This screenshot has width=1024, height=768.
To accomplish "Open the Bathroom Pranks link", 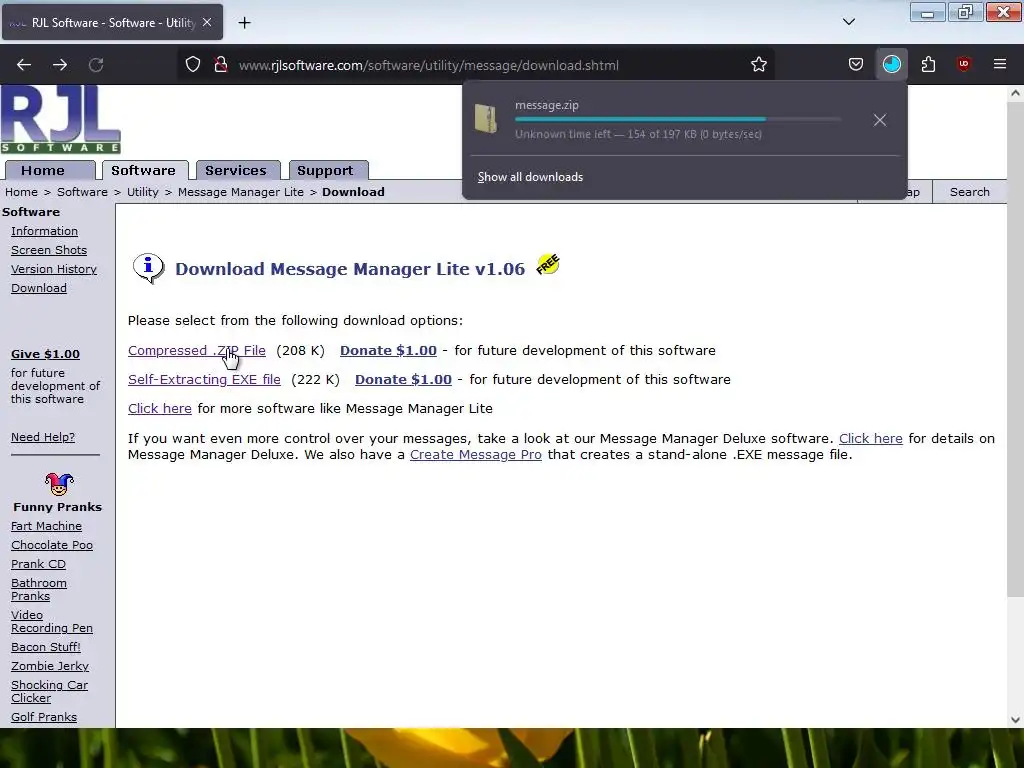I will pyautogui.click(x=39, y=589).
